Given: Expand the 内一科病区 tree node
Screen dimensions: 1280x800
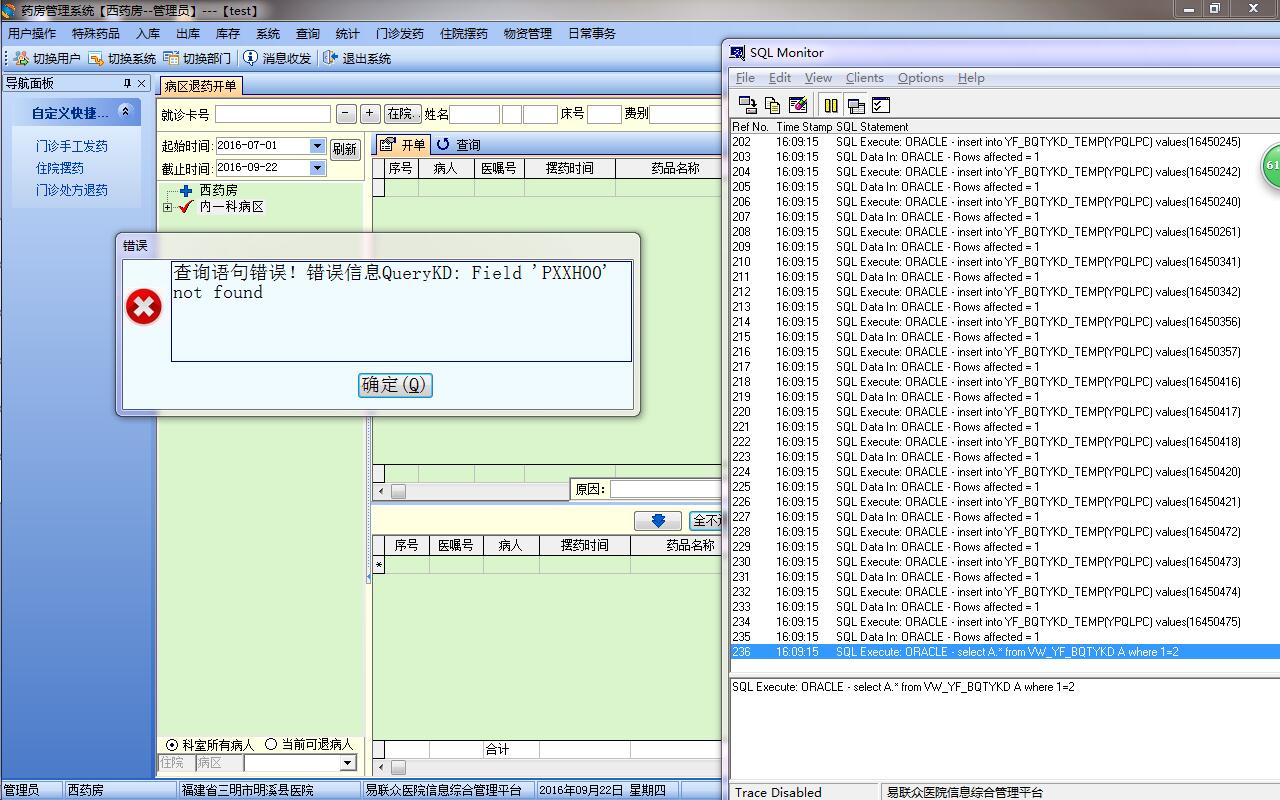Looking at the screenshot, I should pos(167,207).
